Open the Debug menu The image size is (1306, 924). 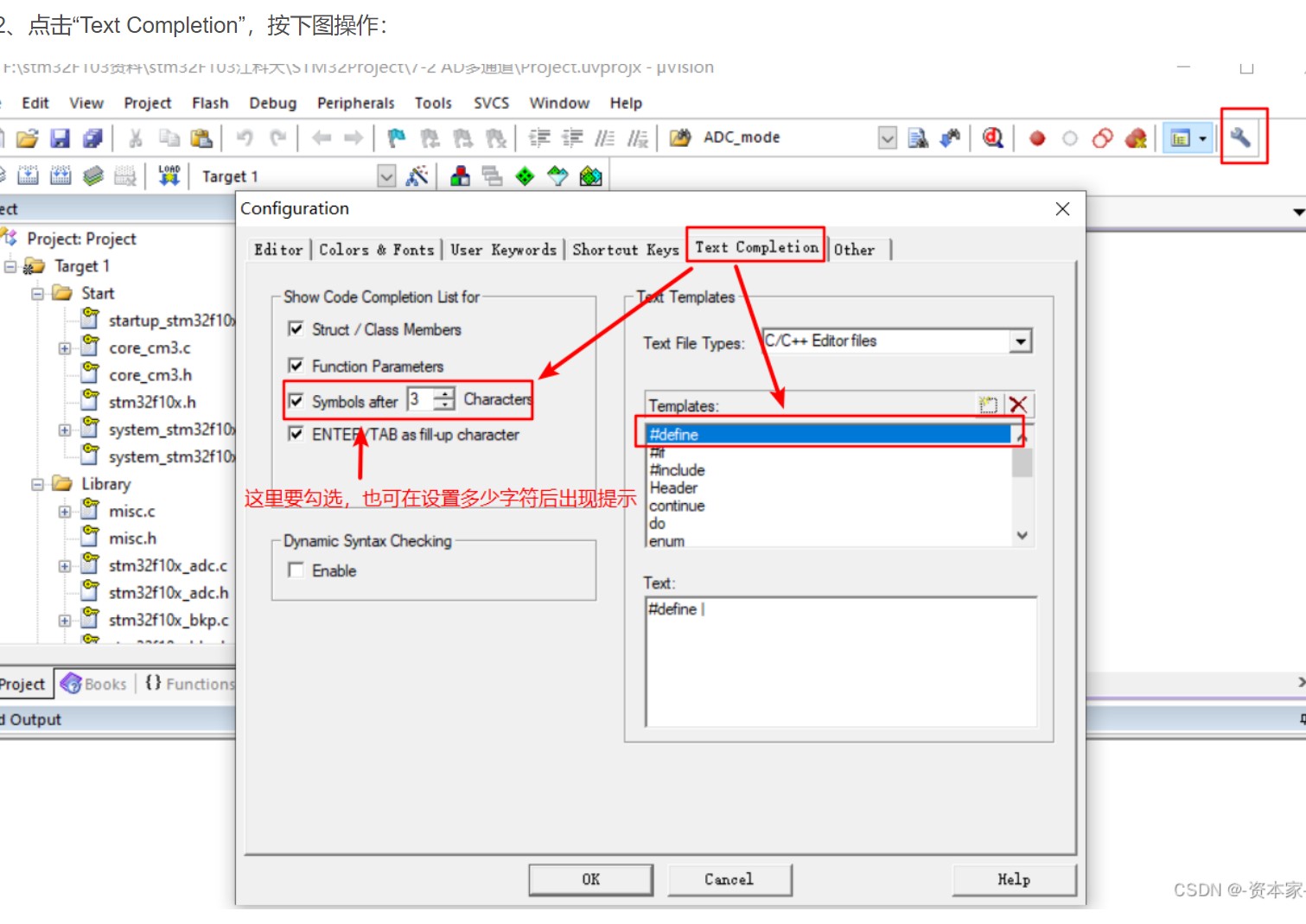272,103
